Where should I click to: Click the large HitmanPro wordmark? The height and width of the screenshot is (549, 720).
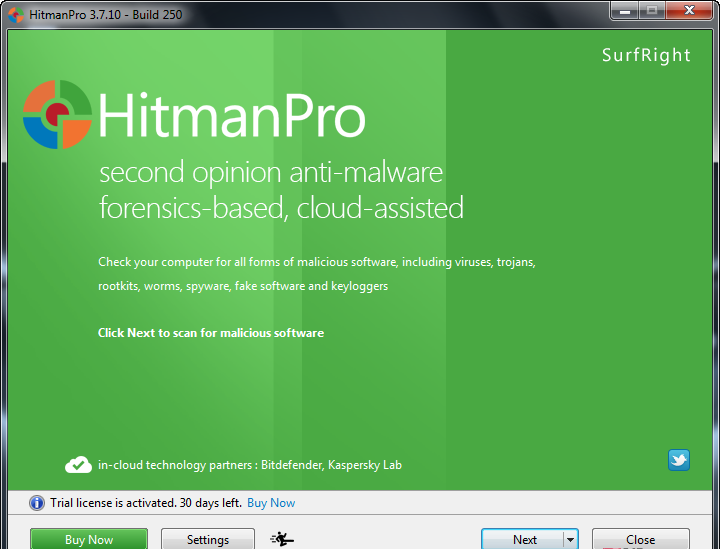232,117
